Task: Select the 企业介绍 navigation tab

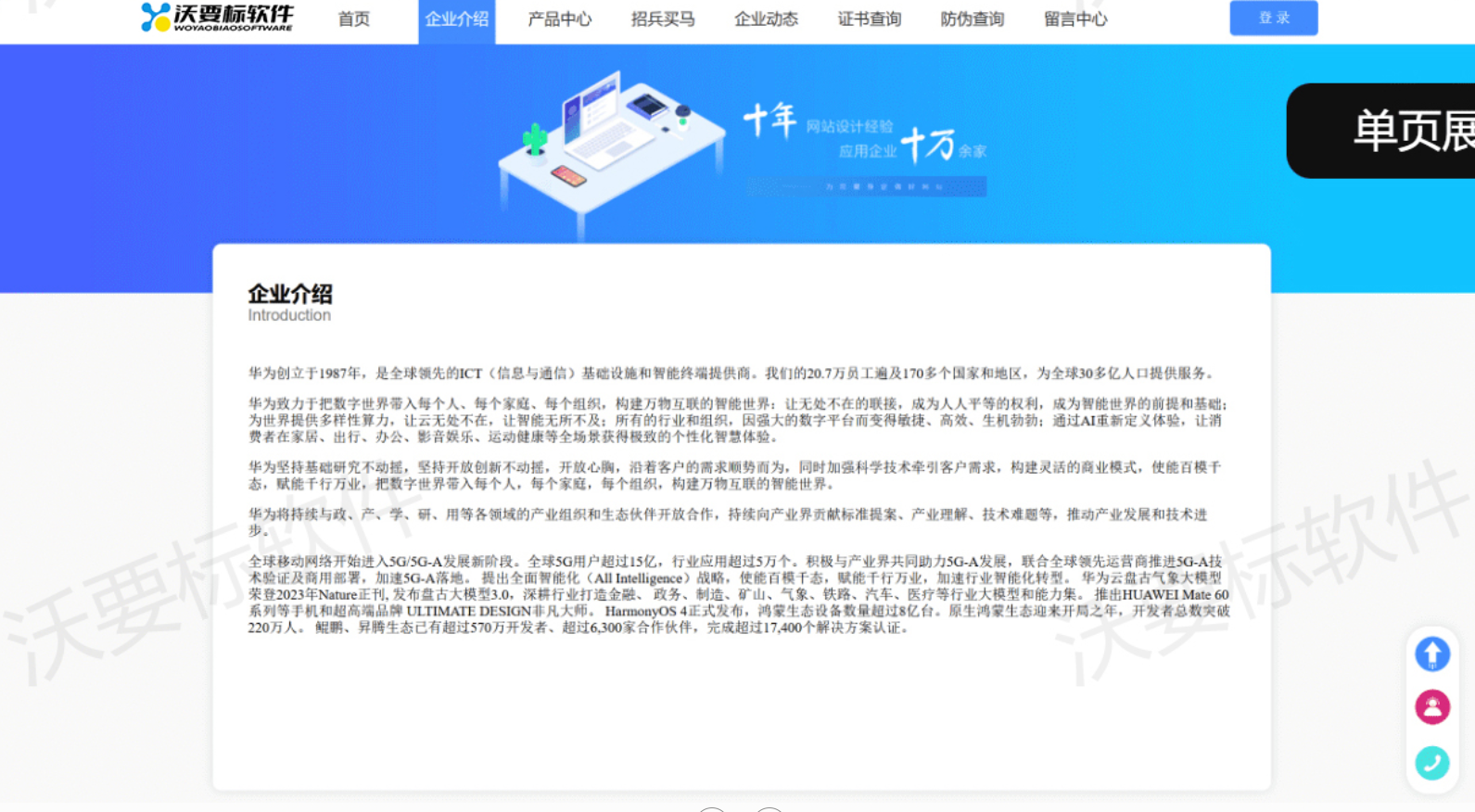Action: click(x=456, y=20)
